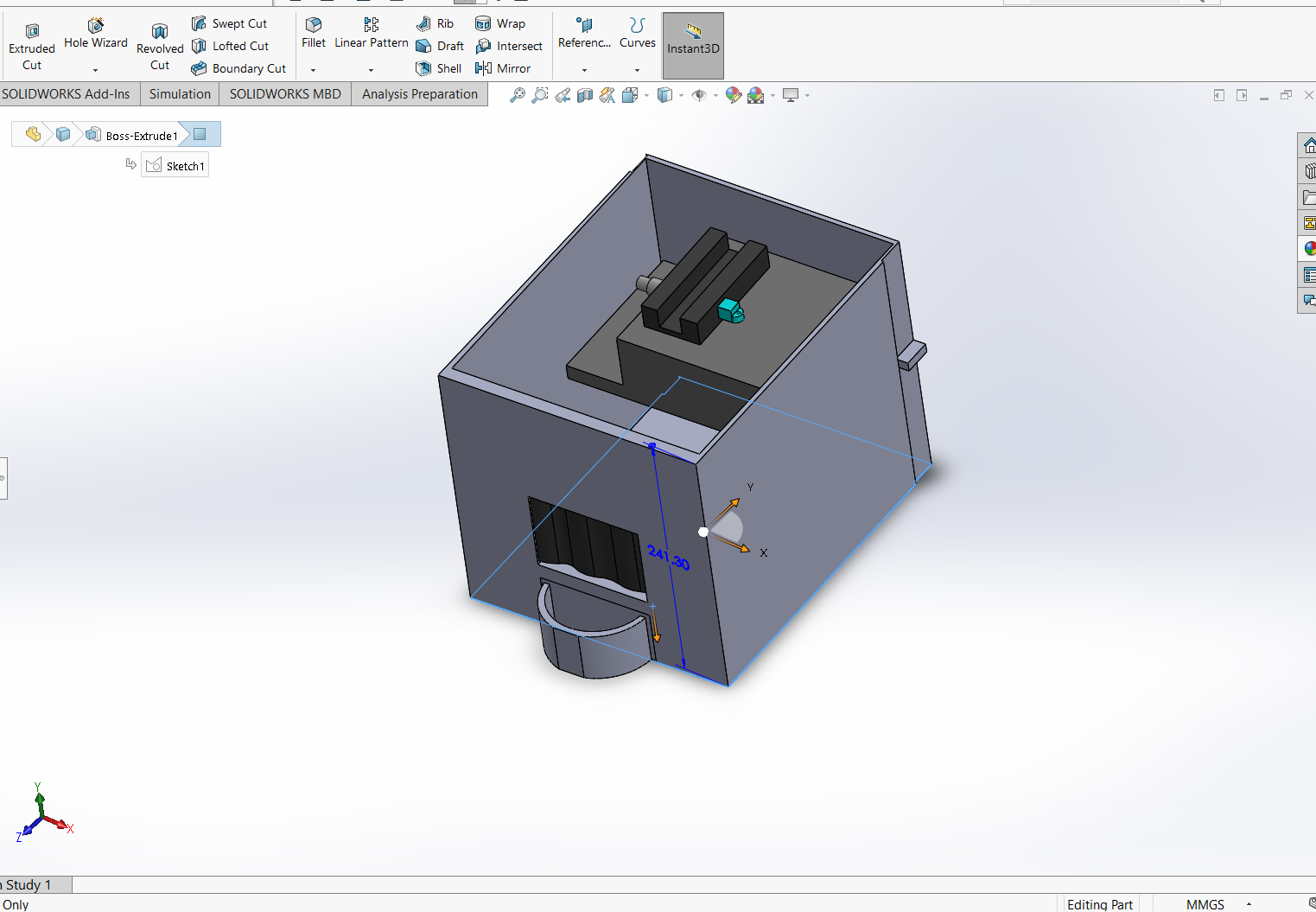This screenshot has height=912, width=1316.
Task: Activate the Shell feature tool
Action: click(439, 68)
